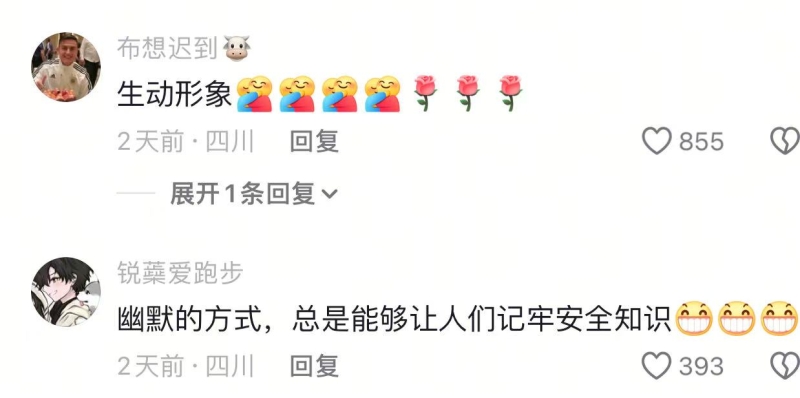Tap the first grinning emoji in second comment

point(694,318)
